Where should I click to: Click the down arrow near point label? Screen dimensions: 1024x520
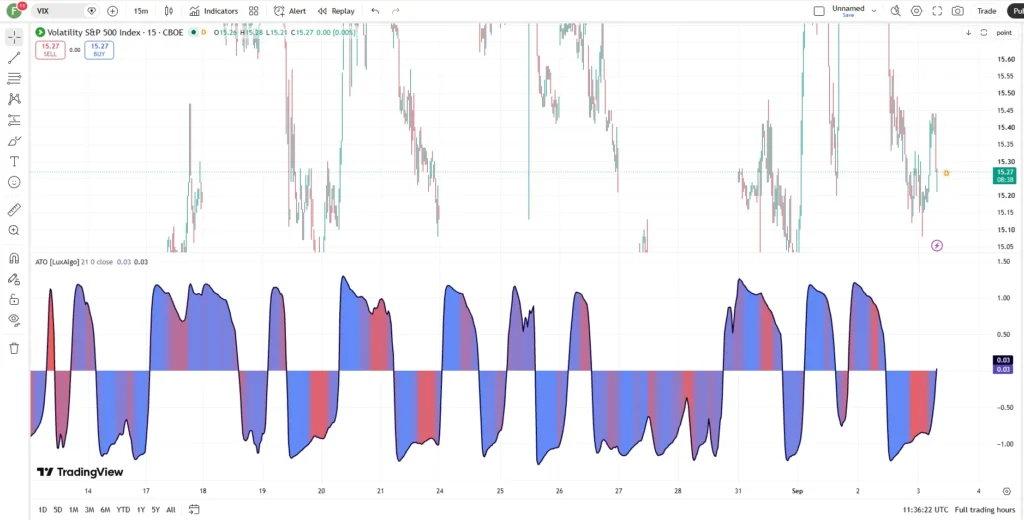(968, 33)
